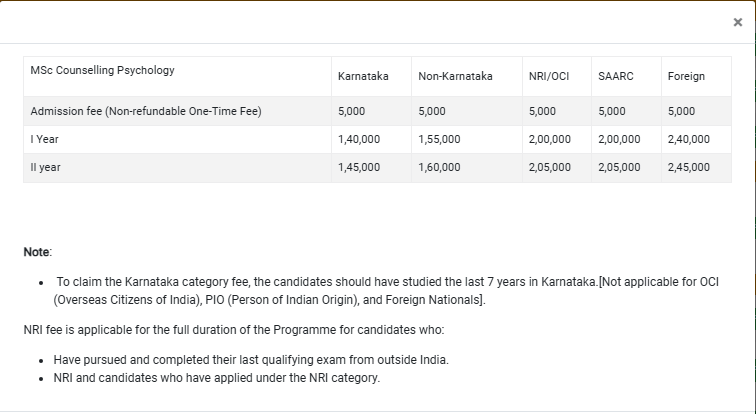Select the Karnataka column header
This screenshot has height=414, width=756.
point(363,76)
